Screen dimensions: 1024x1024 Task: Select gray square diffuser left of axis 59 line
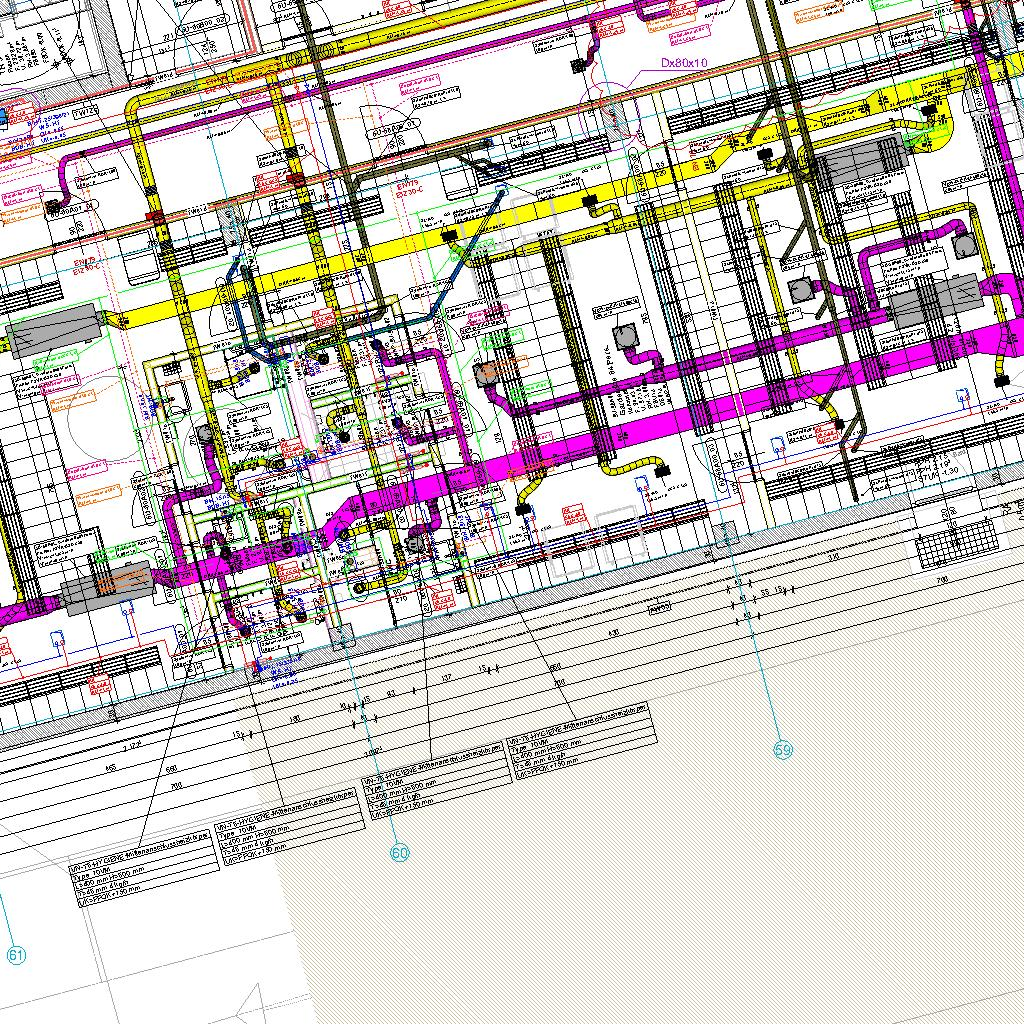(627, 335)
